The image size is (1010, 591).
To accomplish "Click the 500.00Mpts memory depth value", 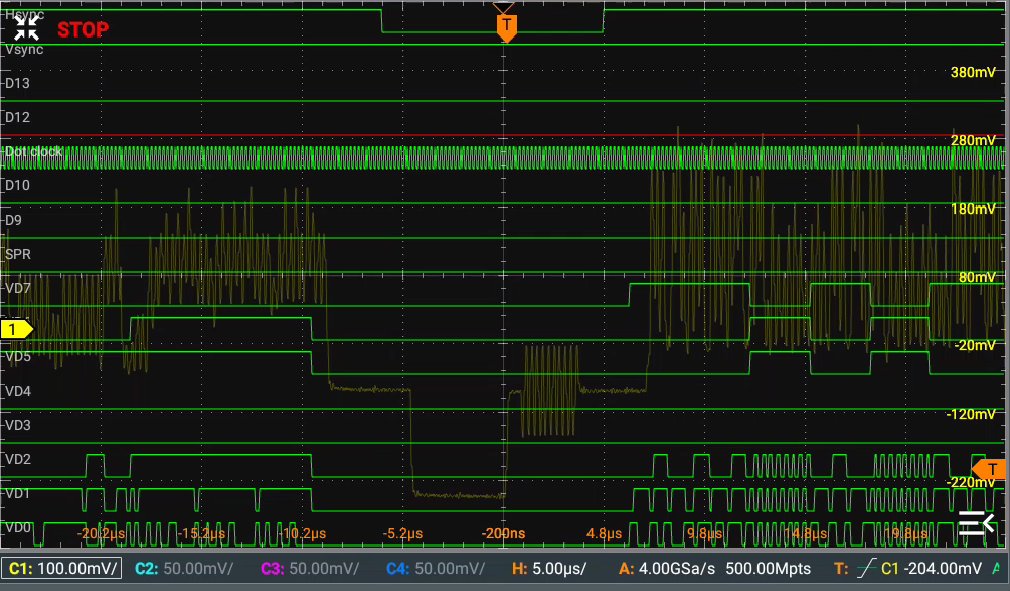I will coord(768,568).
